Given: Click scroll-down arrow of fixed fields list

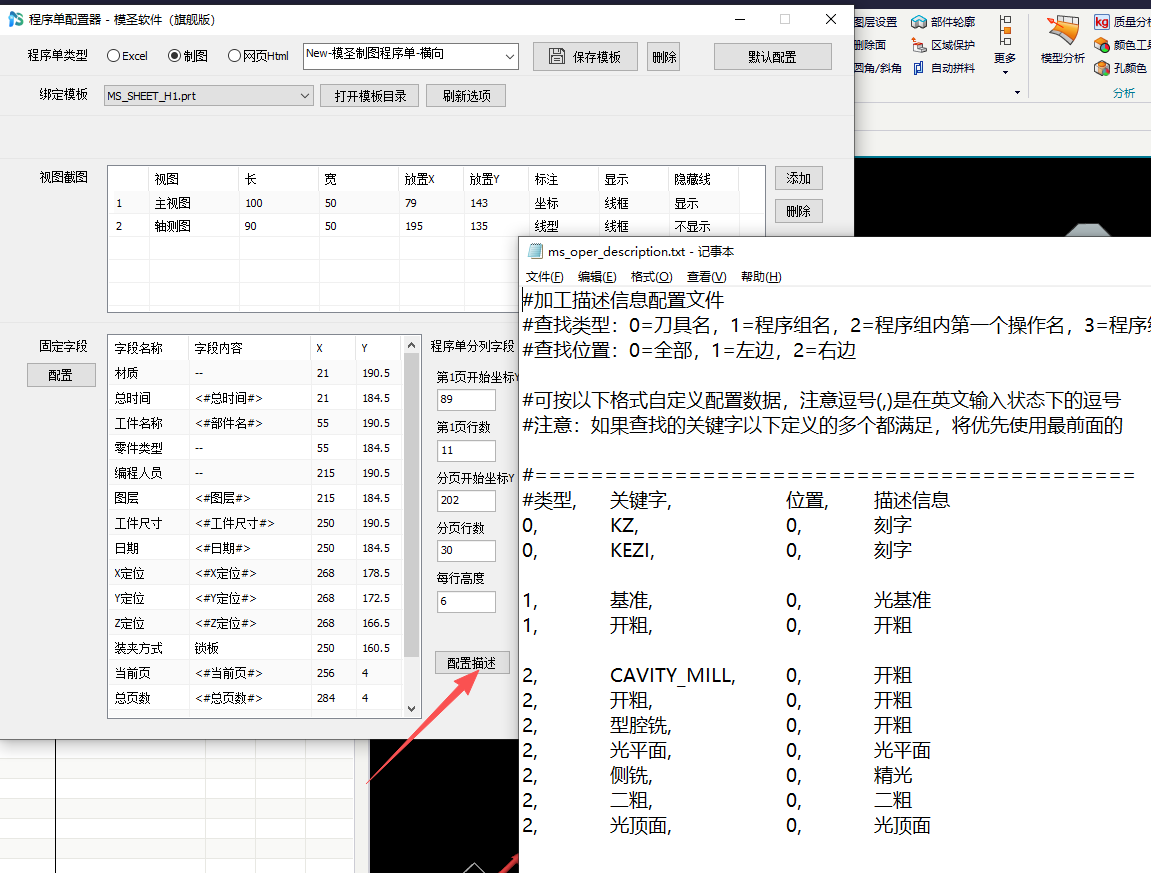Looking at the screenshot, I should [x=411, y=709].
